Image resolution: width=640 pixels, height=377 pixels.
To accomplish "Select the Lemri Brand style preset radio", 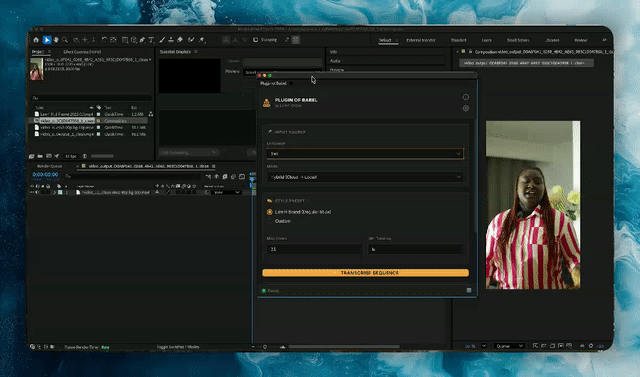I will (269, 212).
